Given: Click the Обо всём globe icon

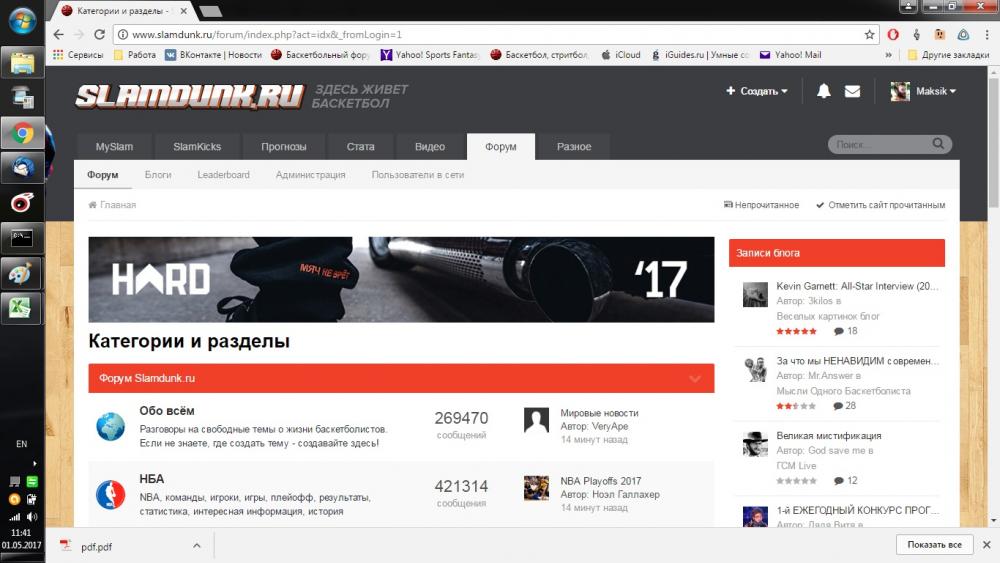Looking at the screenshot, I should click(110, 426).
